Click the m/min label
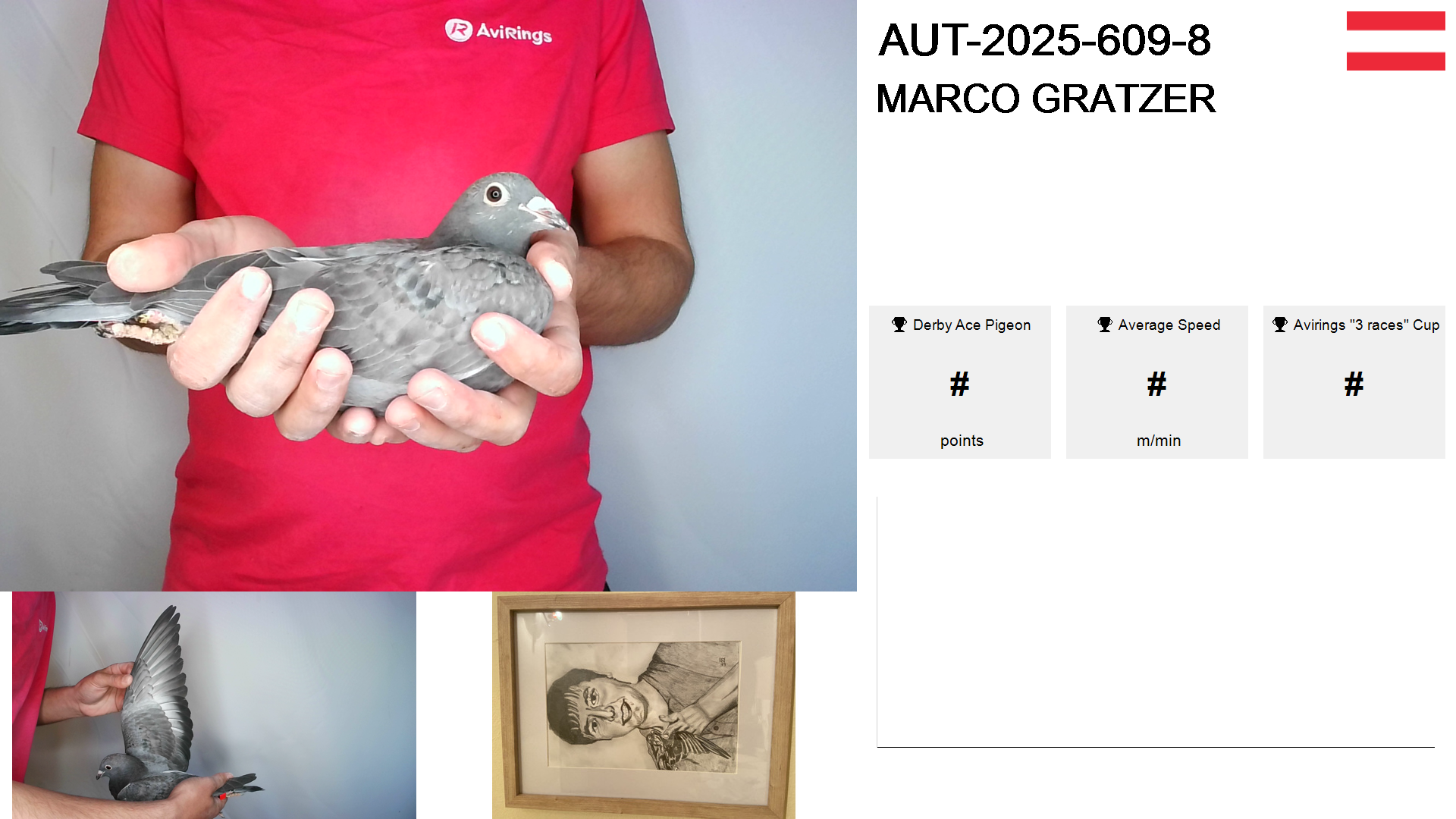The height and width of the screenshot is (819, 1456). coord(1159,441)
